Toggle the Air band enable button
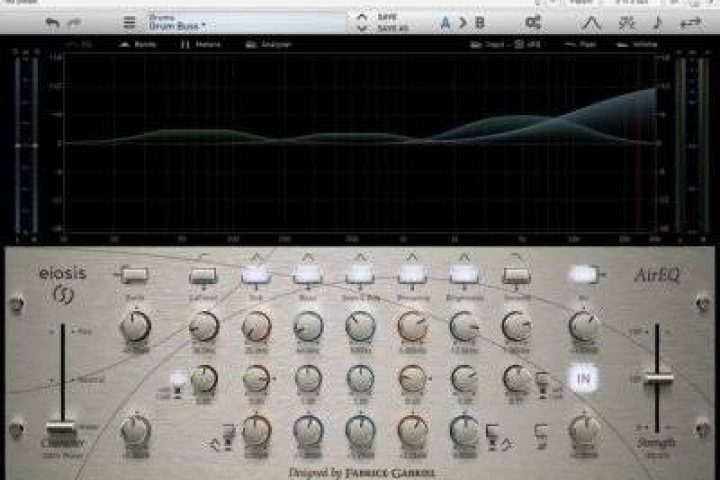 pyautogui.click(x=583, y=274)
